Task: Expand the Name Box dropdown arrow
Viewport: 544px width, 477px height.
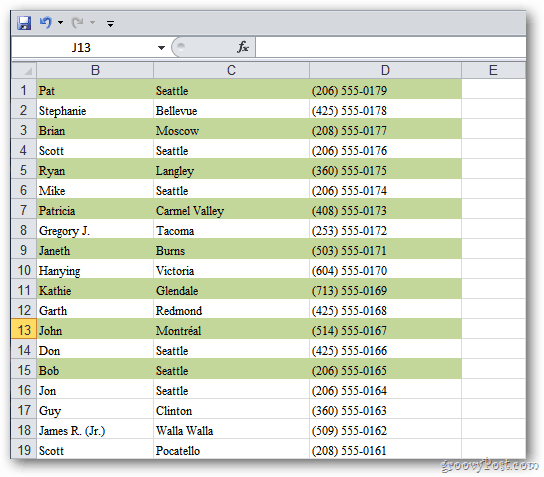Action: (x=161, y=48)
